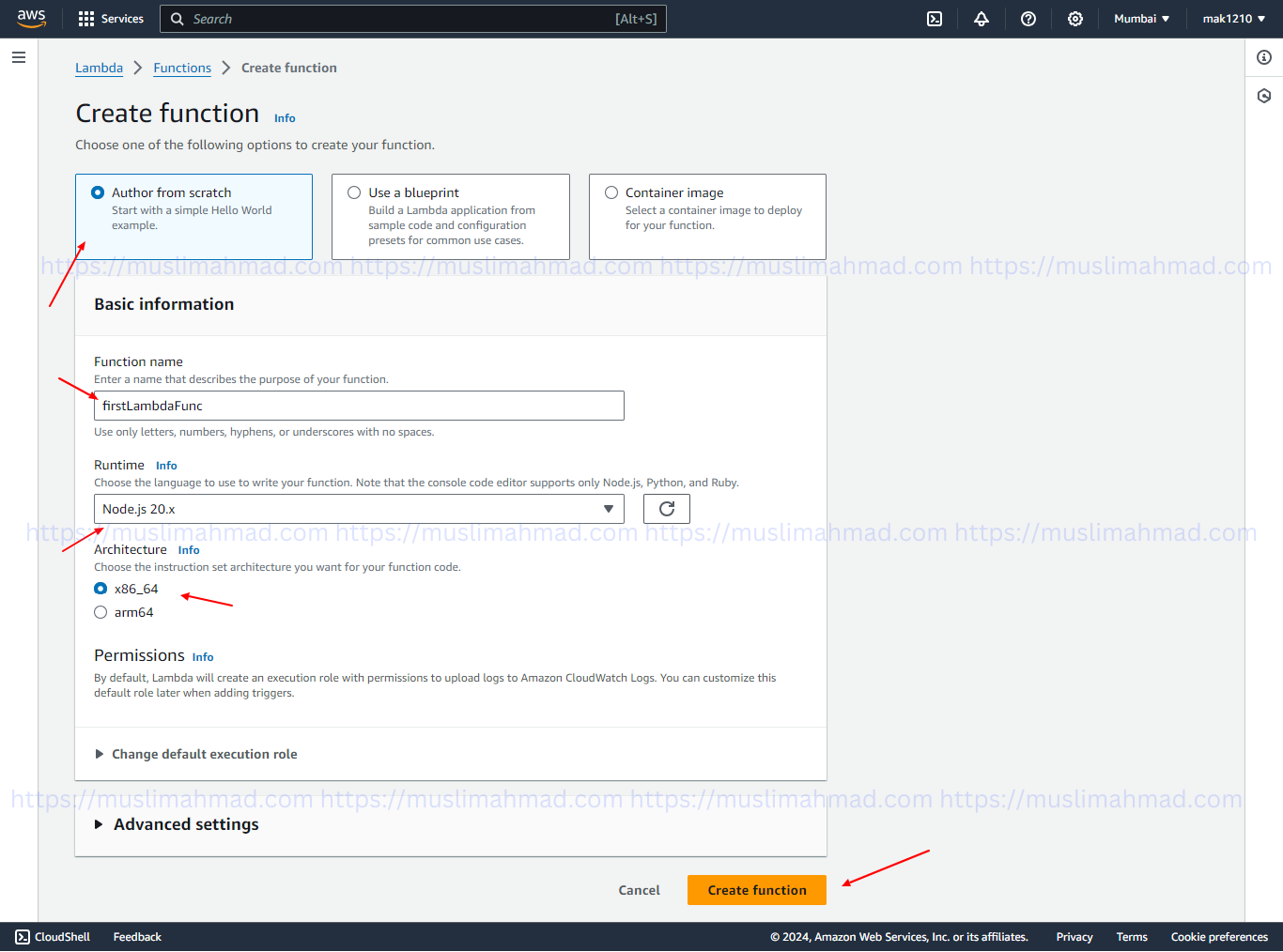The image size is (1283, 952).
Task: Open CloudShell from the bottom status bar
Action: point(53,936)
